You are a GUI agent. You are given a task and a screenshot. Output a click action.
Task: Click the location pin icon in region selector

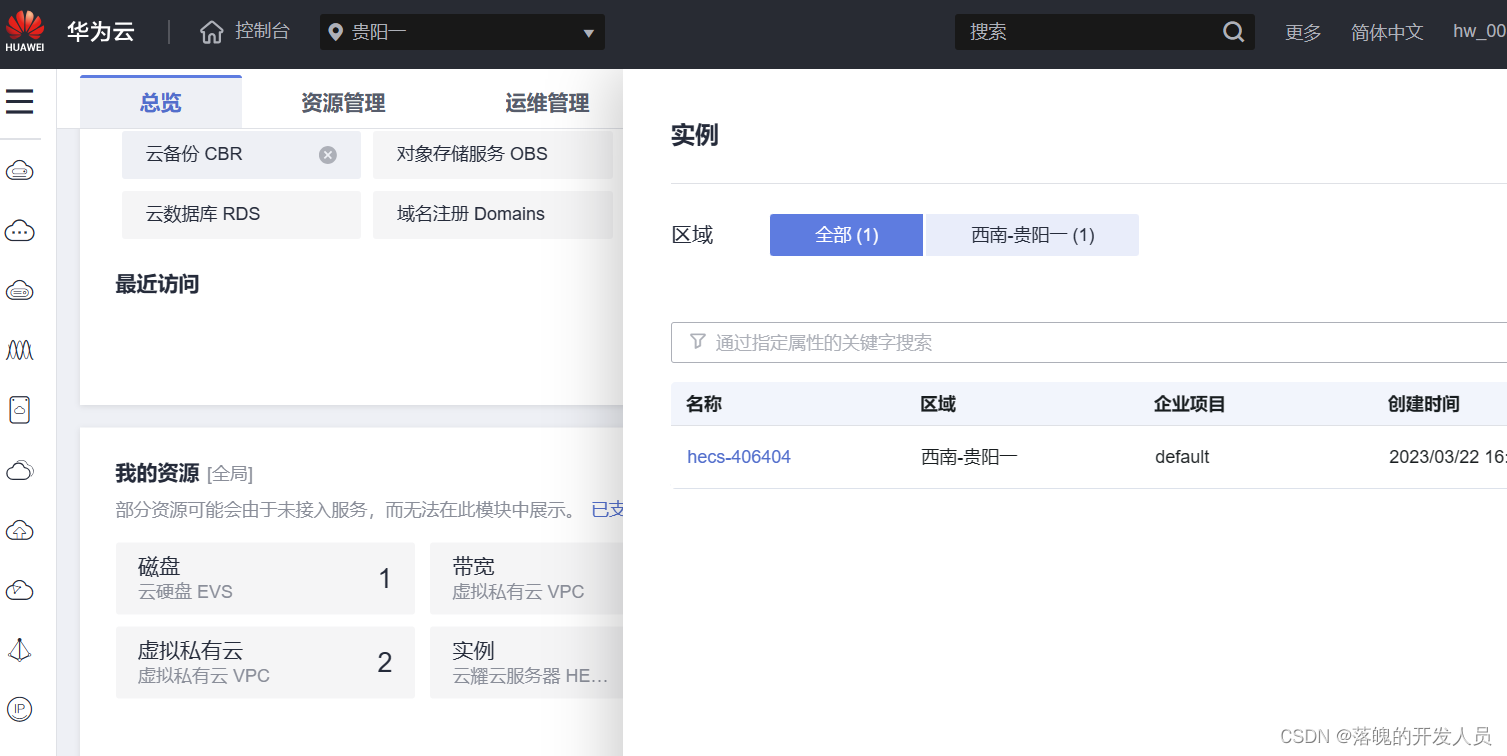pyautogui.click(x=335, y=33)
